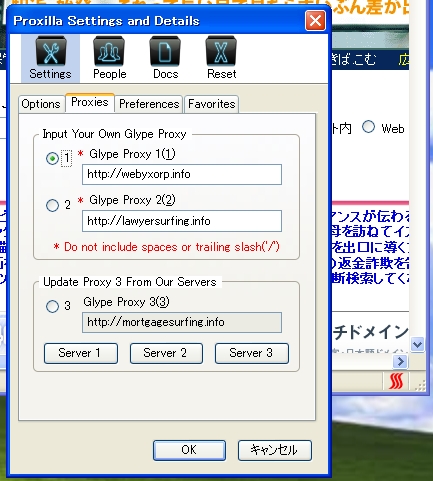Select Glype Proxy 1 radio button

click(52, 158)
